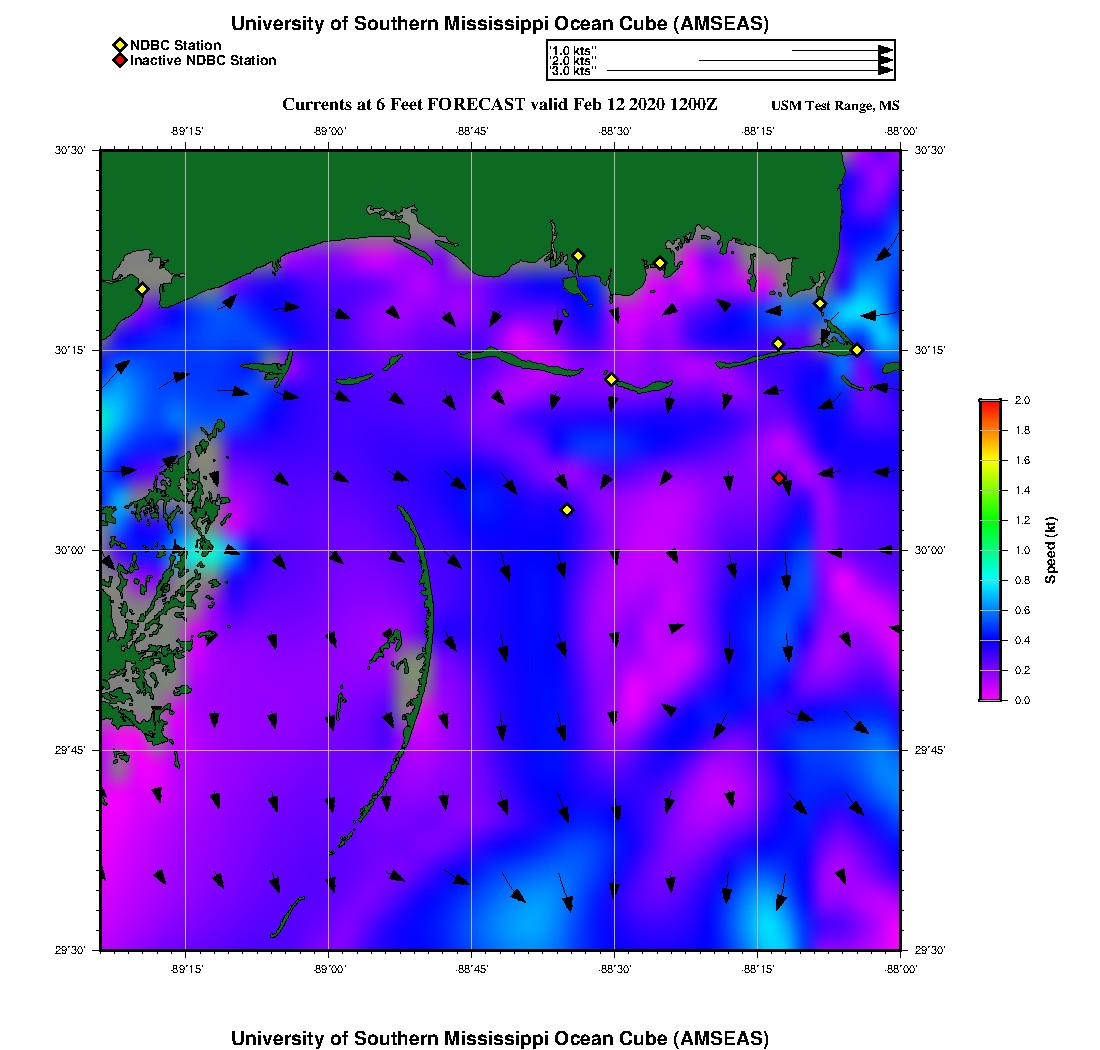Image resolution: width=1100 pixels, height=1050 pixels.
Task: Click the -89°00' longitude label on bottom axis
Action: 328,970
